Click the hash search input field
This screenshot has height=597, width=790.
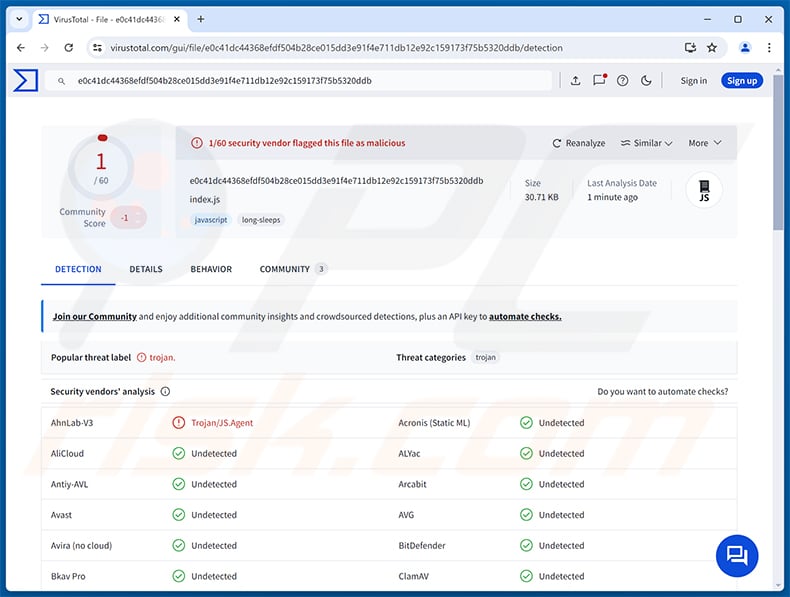pyautogui.click(x=298, y=81)
